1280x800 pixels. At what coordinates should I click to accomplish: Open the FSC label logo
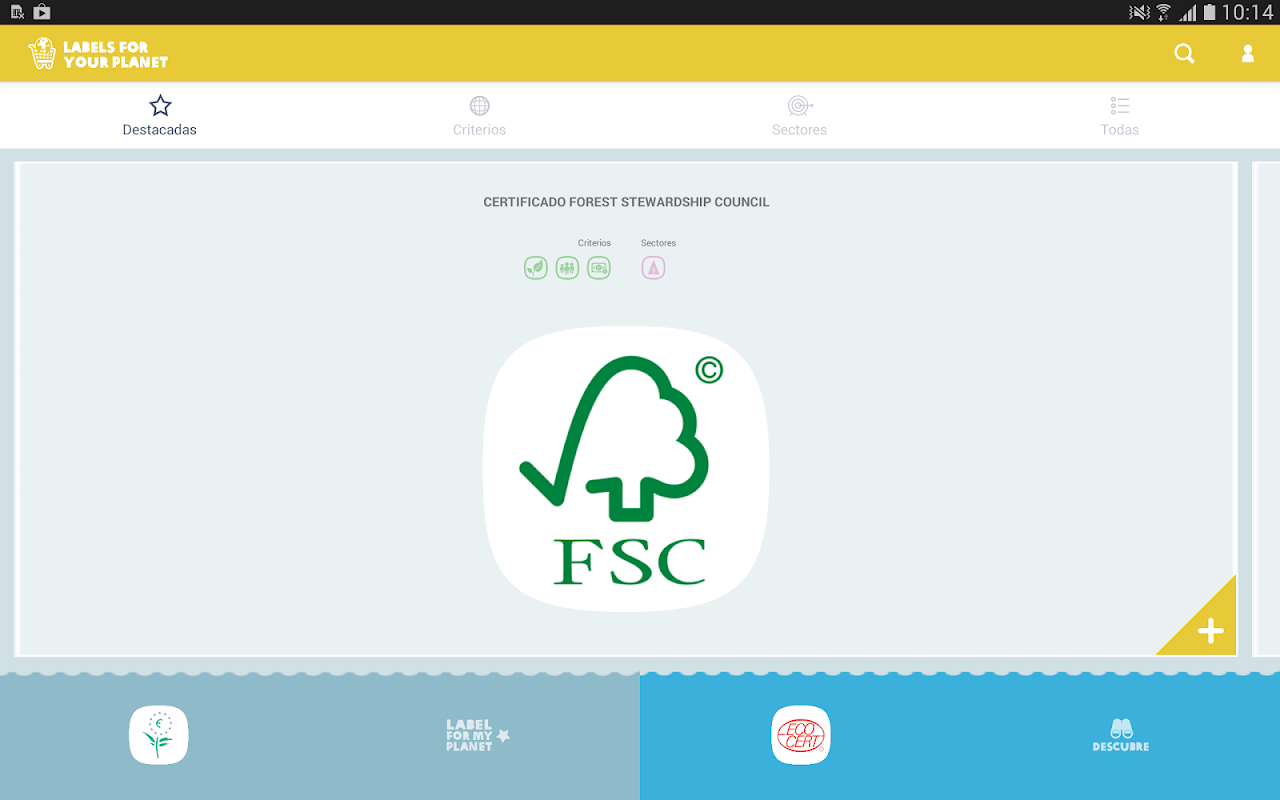tap(627, 469)
